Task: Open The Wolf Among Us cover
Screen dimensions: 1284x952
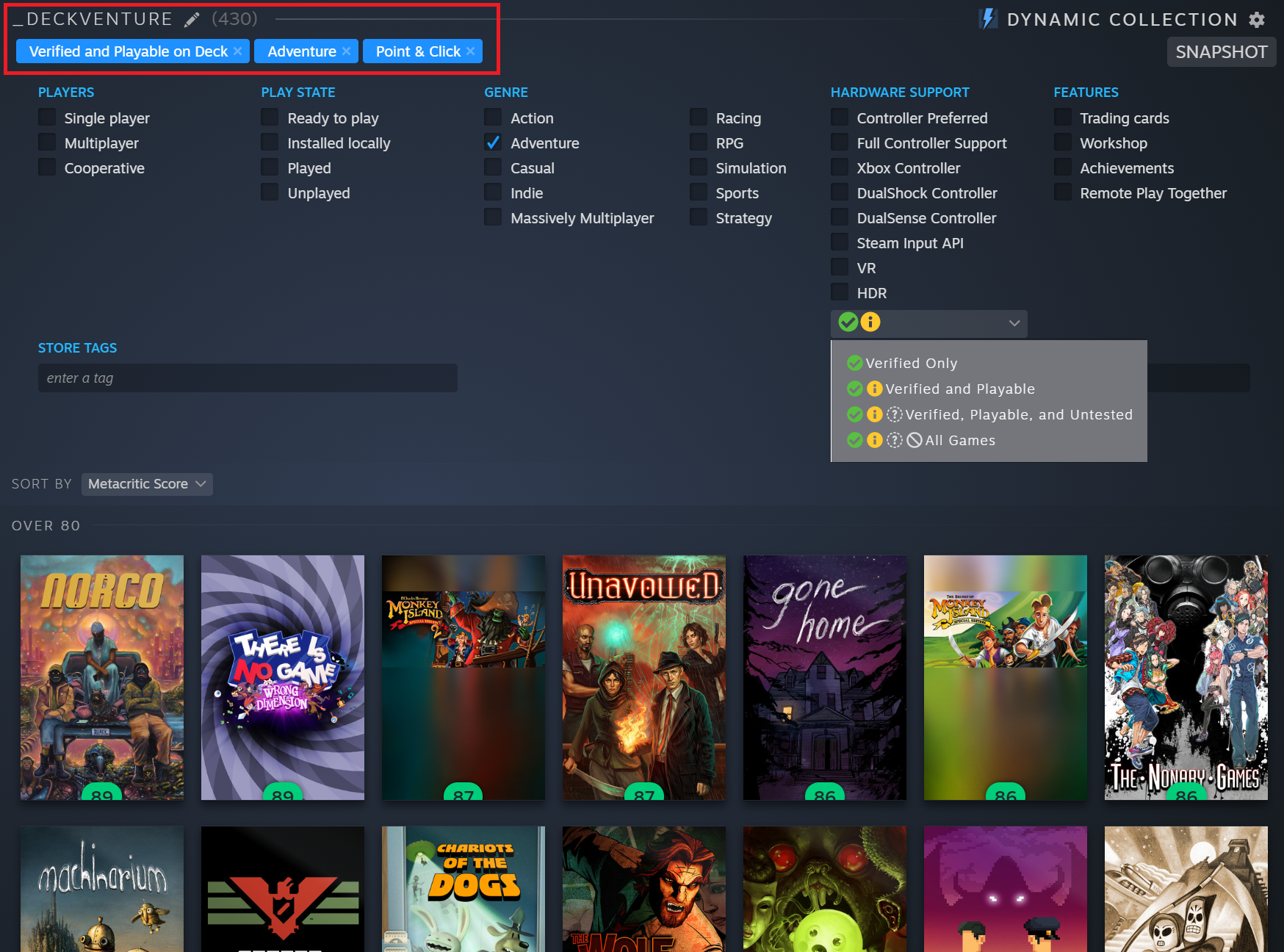Action: 644,889
